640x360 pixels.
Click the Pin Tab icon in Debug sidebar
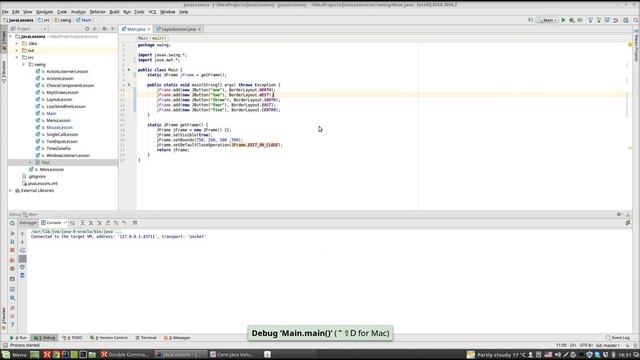click(12, 308)
